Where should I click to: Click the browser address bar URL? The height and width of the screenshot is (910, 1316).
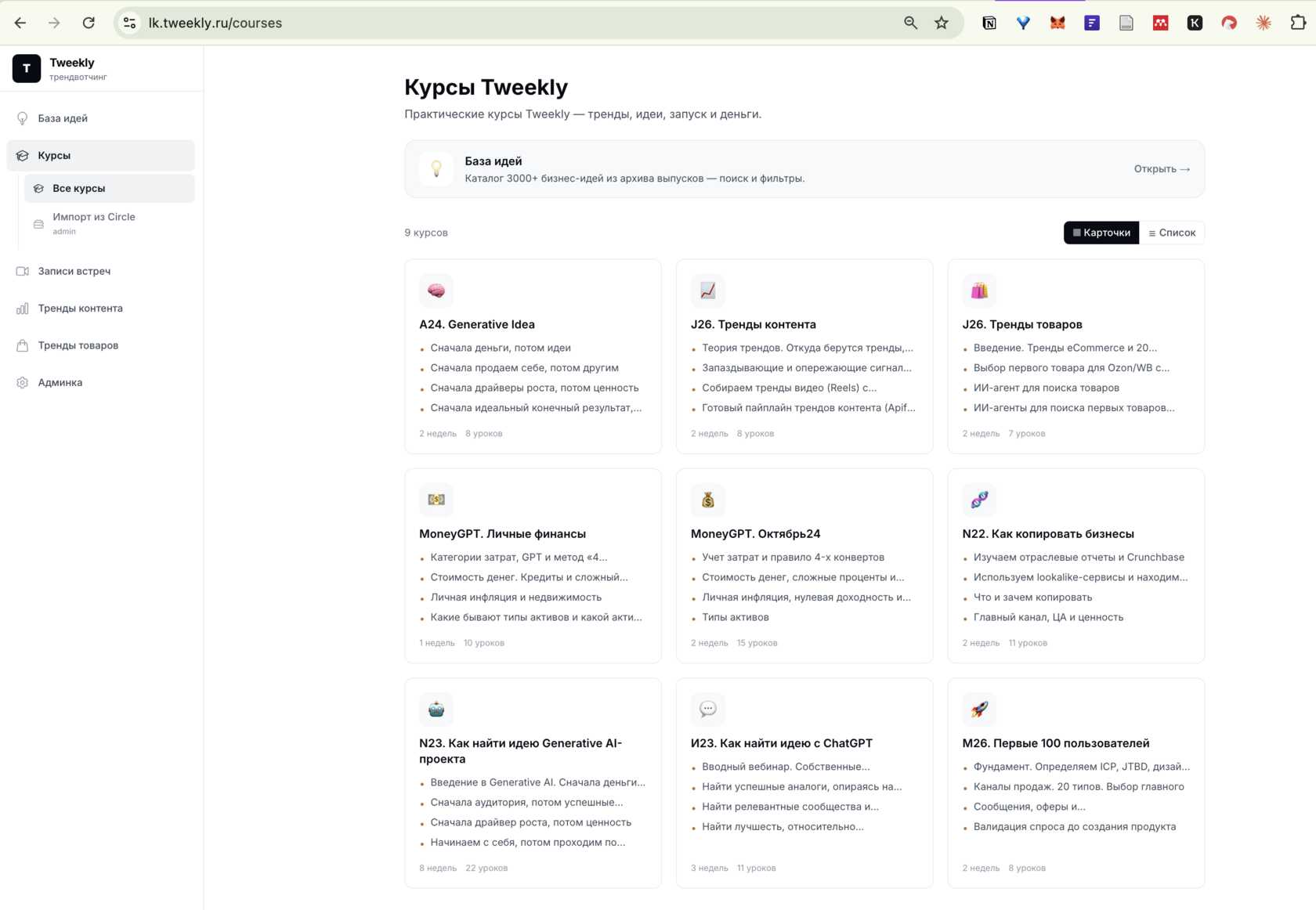pyautogui.click(x=215, y=23)
